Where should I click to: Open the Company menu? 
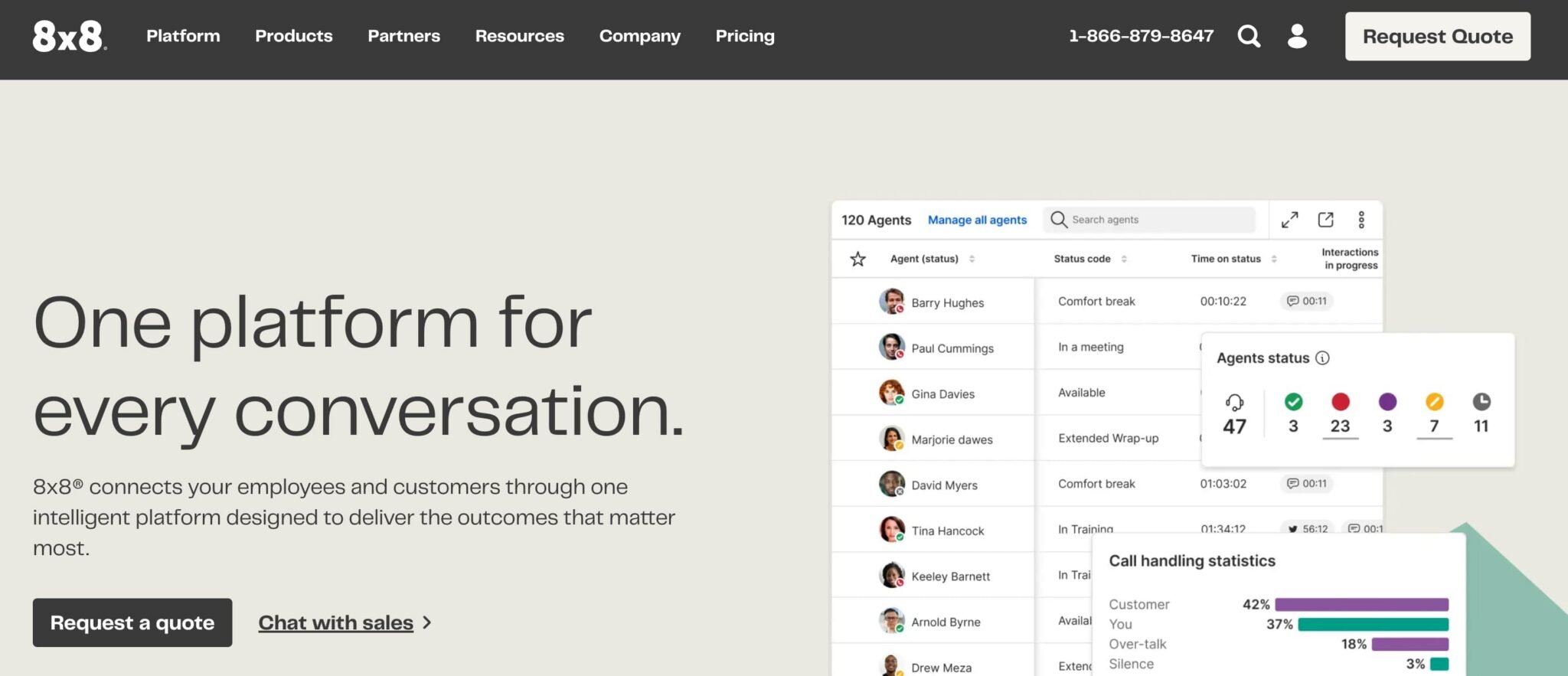(x=640, y=36)
